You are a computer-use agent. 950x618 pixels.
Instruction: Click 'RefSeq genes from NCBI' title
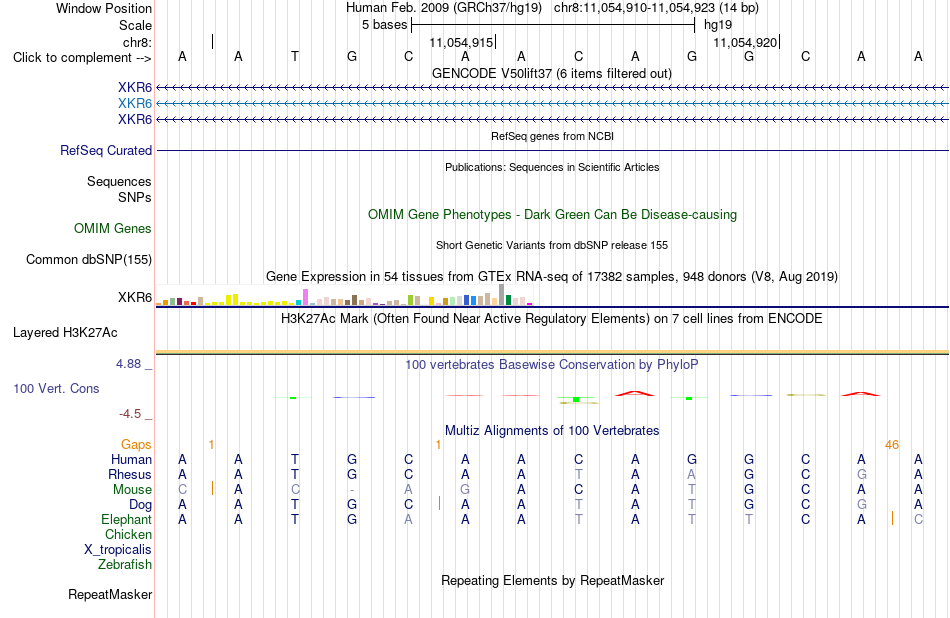(x=552, y=136)
